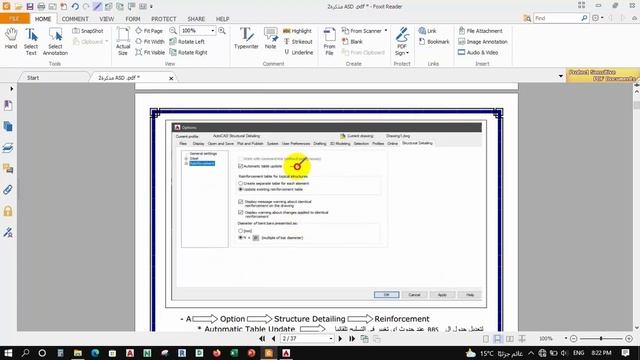Insert a Link

coord(427,31)
